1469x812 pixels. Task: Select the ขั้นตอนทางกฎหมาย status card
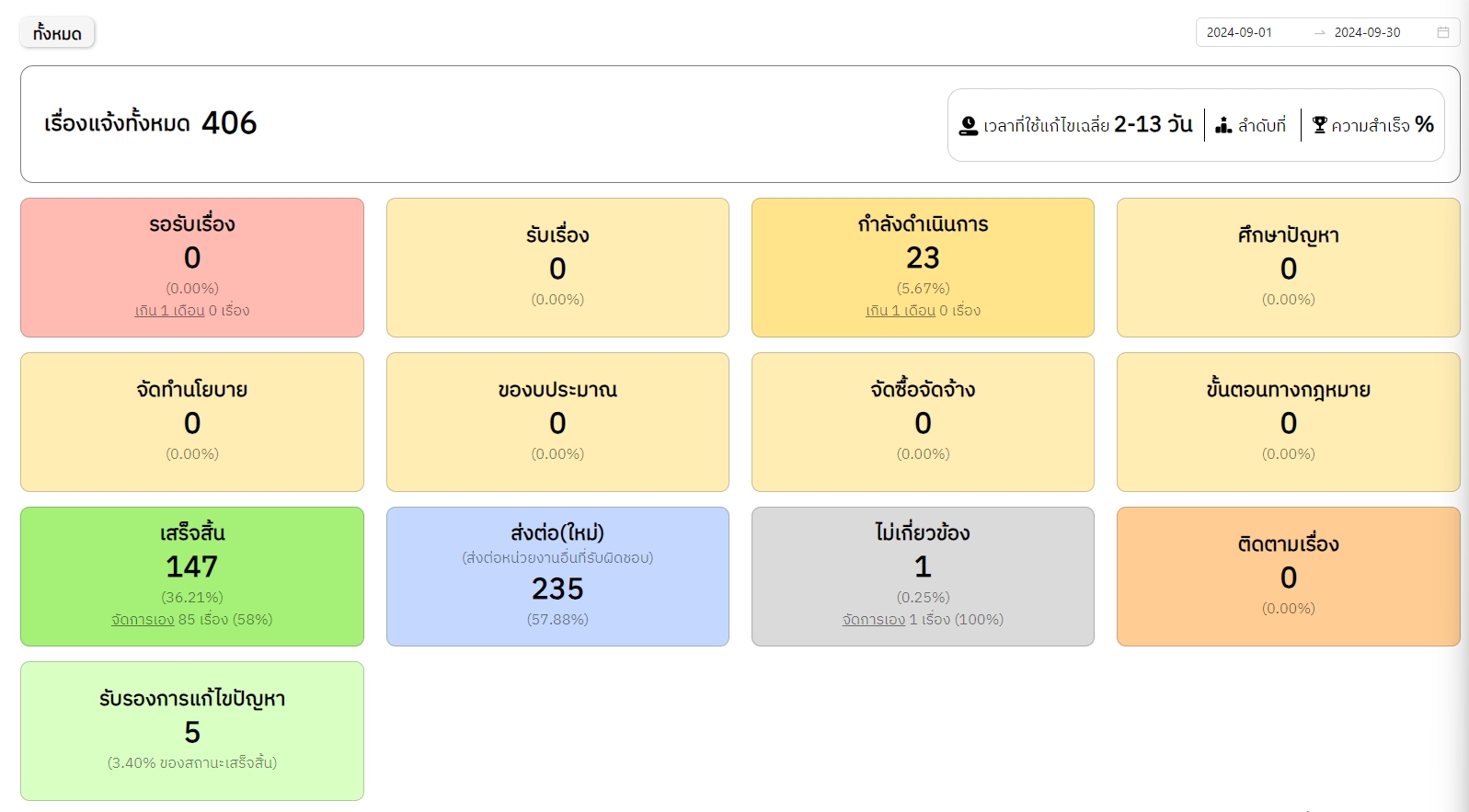click(1288, 422)
